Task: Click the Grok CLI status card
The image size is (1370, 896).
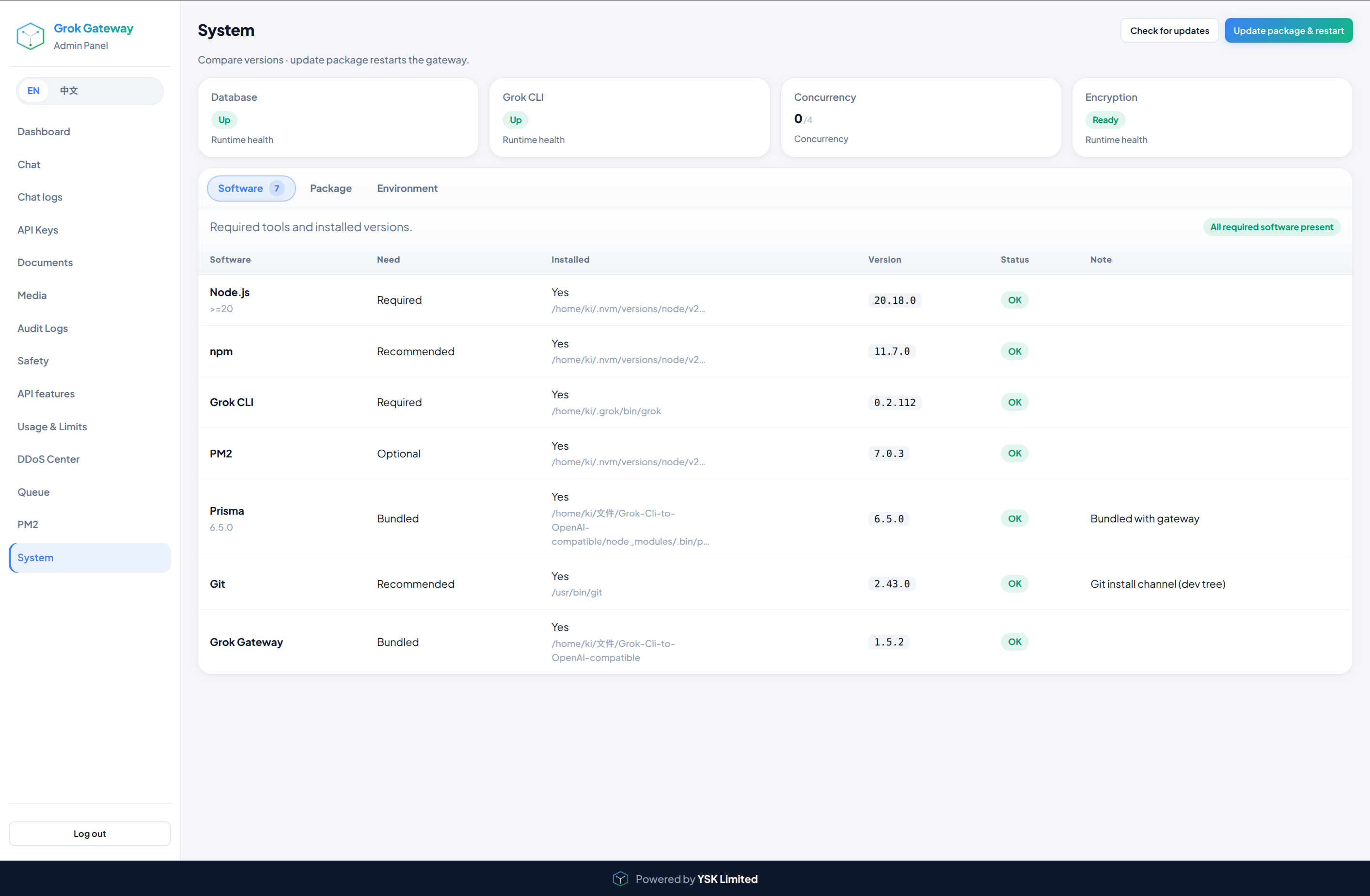Action: tap(630, 118)
